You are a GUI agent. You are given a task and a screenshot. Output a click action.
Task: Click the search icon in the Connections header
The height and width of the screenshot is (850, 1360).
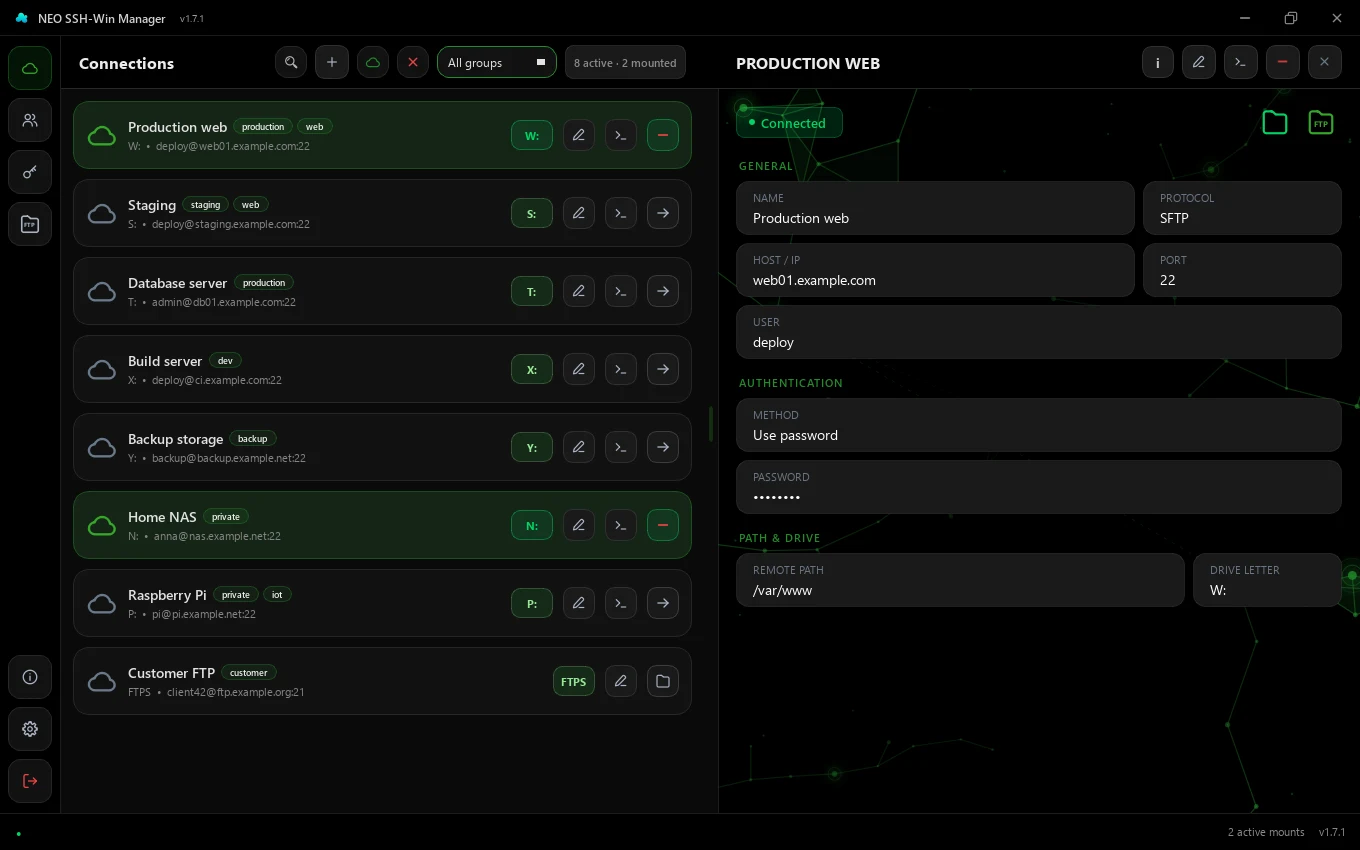tap(291, 62)
